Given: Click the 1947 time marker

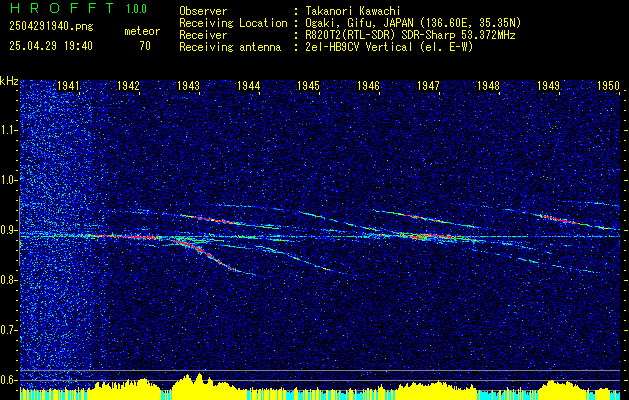Looking at the screenshot, I should [428, 85].
